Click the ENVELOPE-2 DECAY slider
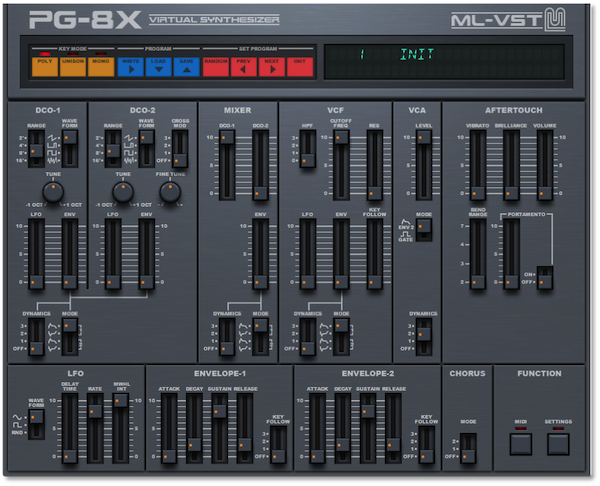 pyautogui.click(x=342, y=429)
